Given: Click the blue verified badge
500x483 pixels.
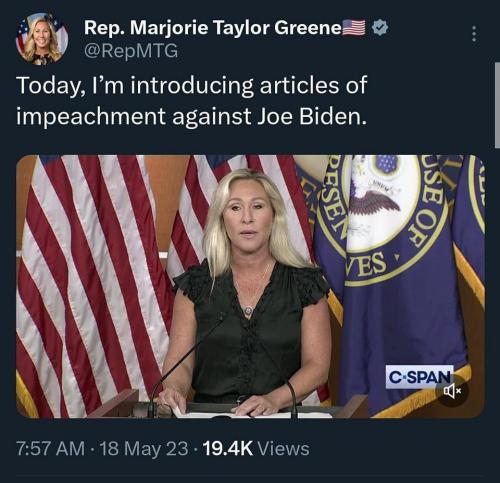Looking at the screenshot, I should (380, 28).
